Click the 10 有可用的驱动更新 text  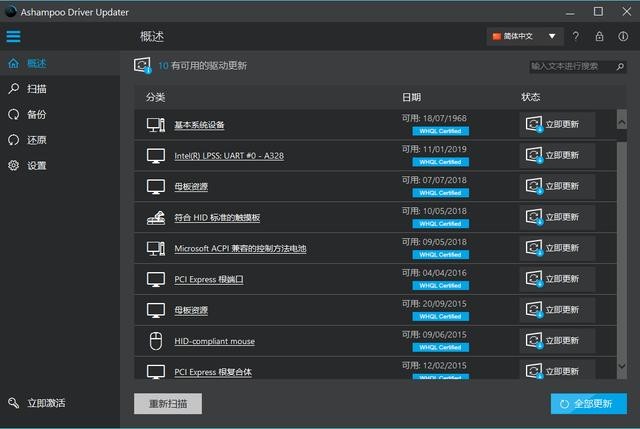point(202,66)
